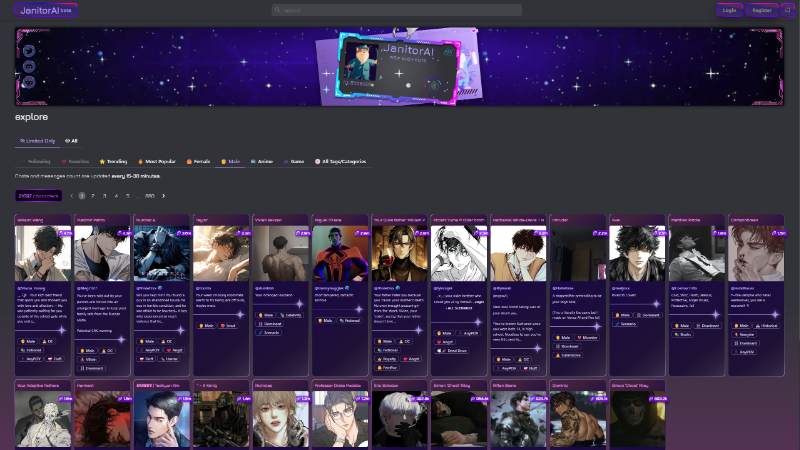The image size is (800, 450).
Task: Click the JanitorAI logo in the header
Action: tap(46, 10)
